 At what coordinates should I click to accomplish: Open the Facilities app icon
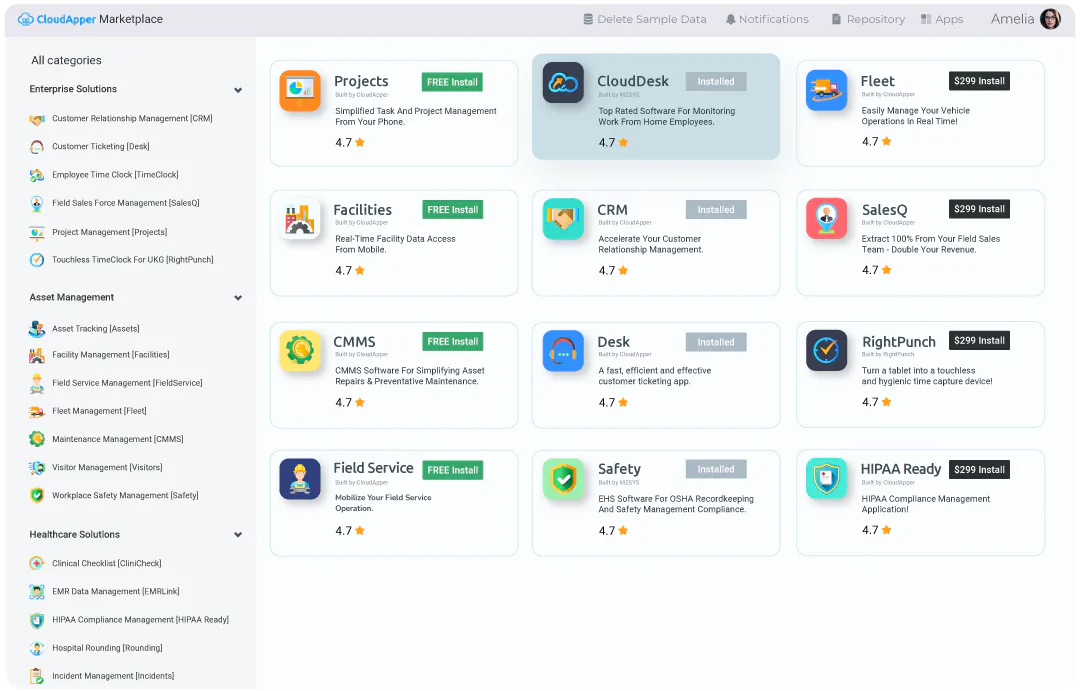(300, 218)
